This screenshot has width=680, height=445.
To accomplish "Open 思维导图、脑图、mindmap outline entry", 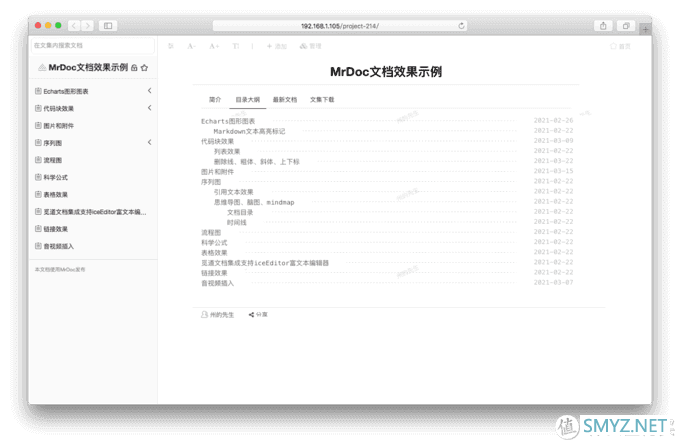I will point(254,202).
